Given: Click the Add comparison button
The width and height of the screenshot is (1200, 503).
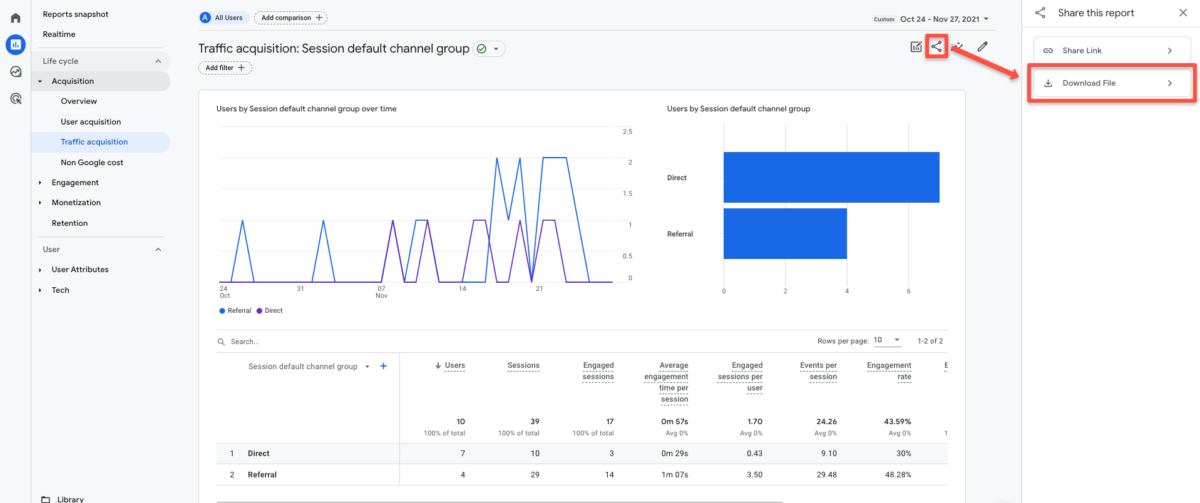Looking at the screenshot, I should point(290,18).
